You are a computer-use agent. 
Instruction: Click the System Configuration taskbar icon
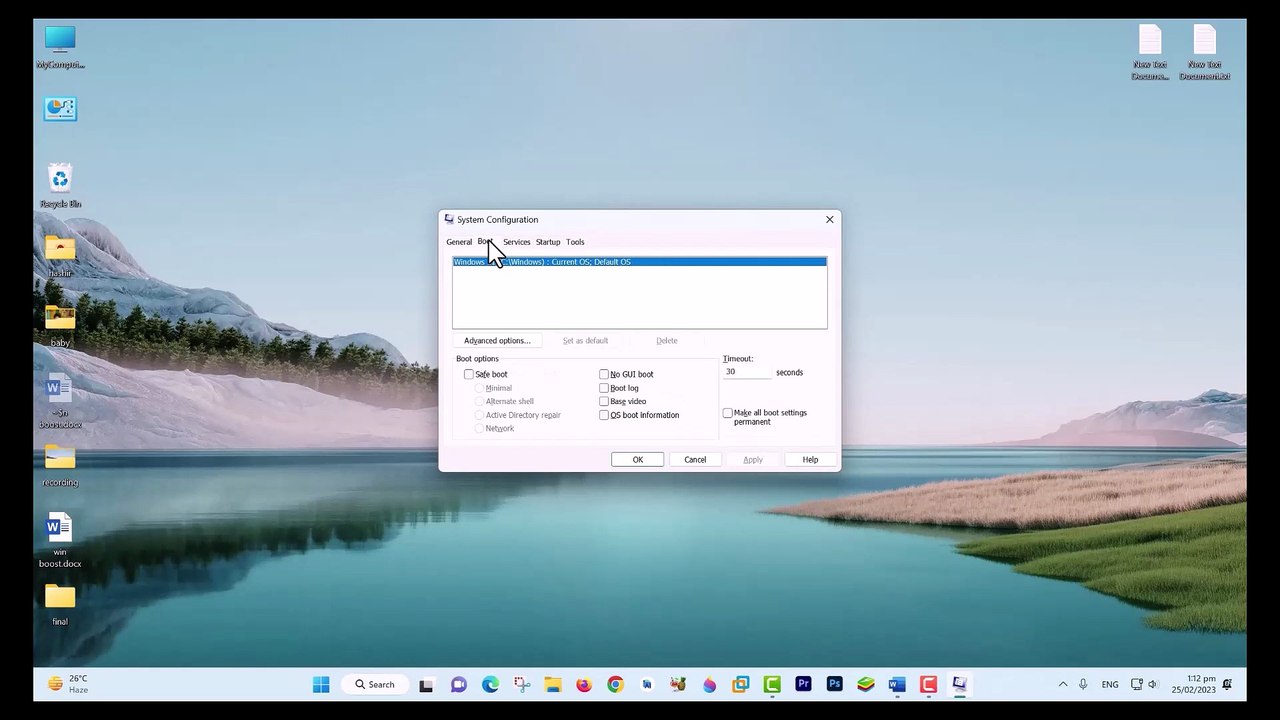[x=960, y=685]
